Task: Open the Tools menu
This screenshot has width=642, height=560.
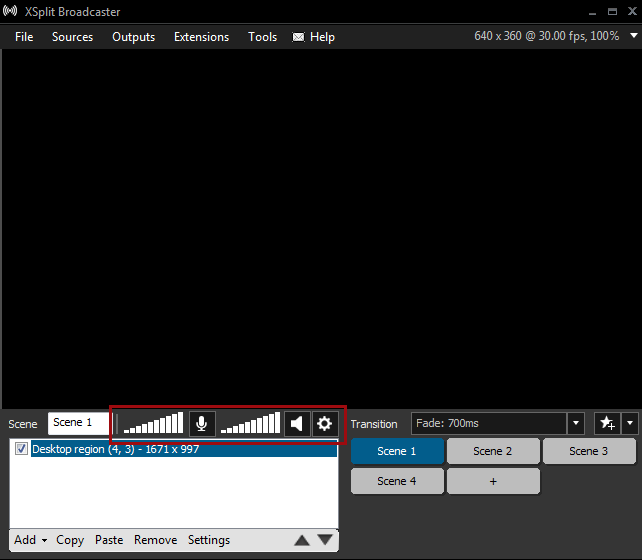Action: pos(262,37)
